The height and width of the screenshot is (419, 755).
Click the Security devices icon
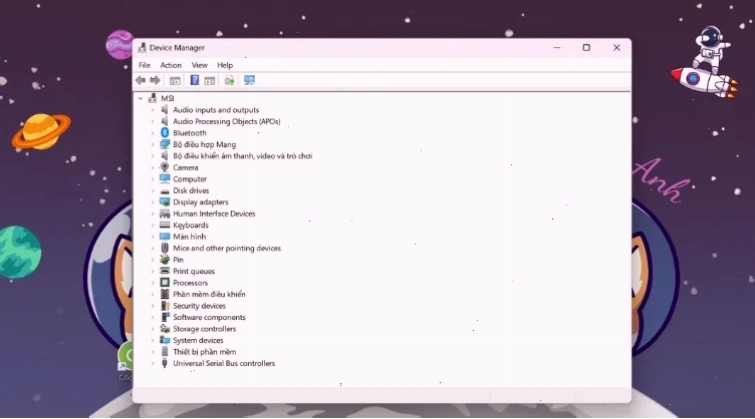coord(165,306)
